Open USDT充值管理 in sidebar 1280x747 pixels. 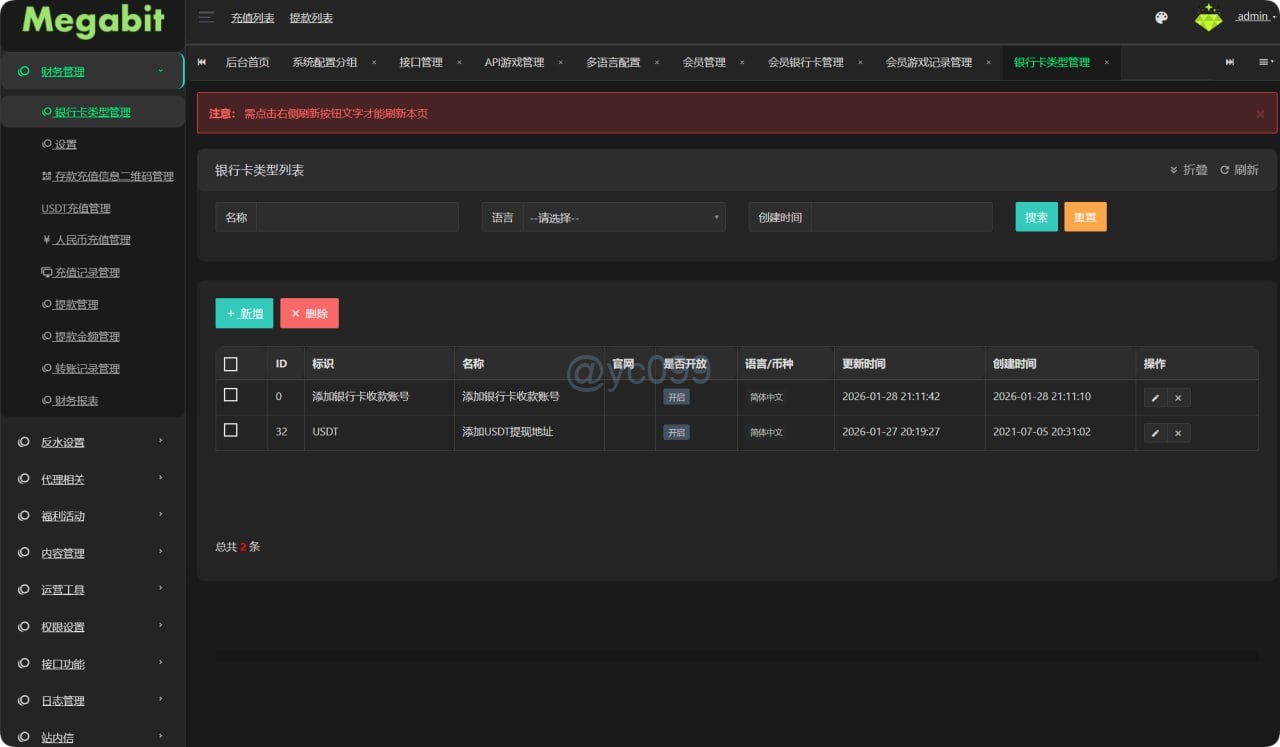76,208
